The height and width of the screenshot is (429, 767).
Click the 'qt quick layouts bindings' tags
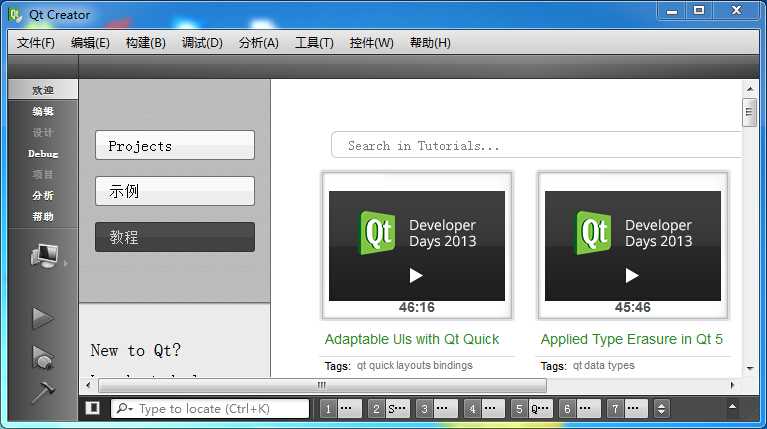pyautogui.click(x=415, y=365)
